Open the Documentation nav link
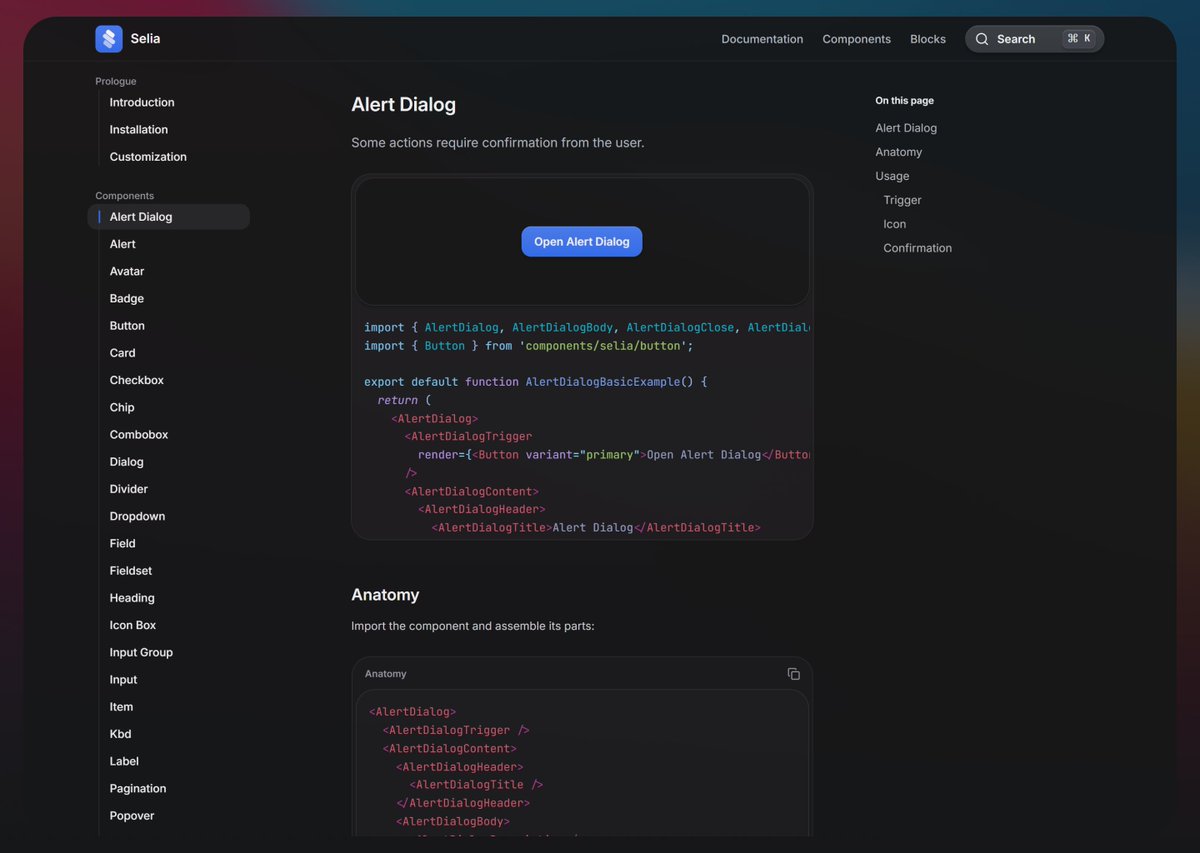This screenshot has height=853, width=1200. point(762,39)
